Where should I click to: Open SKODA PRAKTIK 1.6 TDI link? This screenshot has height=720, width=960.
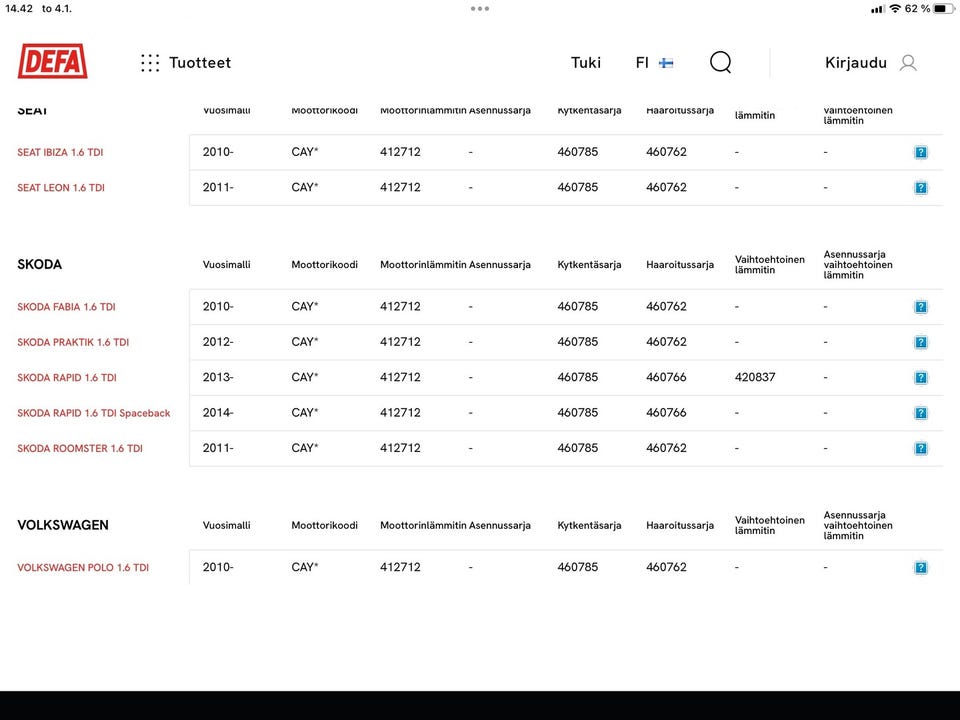73,342
